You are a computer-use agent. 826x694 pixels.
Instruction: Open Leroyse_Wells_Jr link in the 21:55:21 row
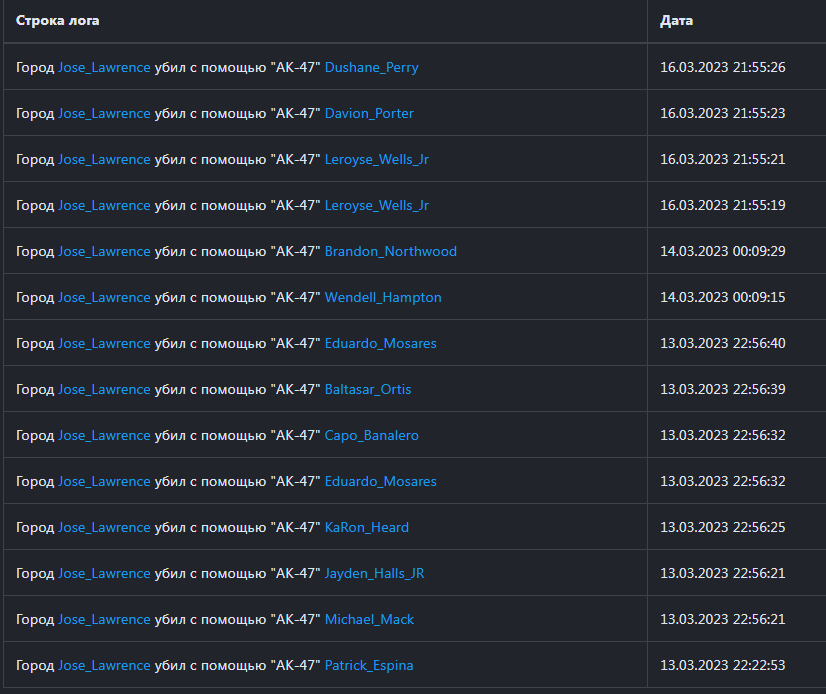pos(376,160)
